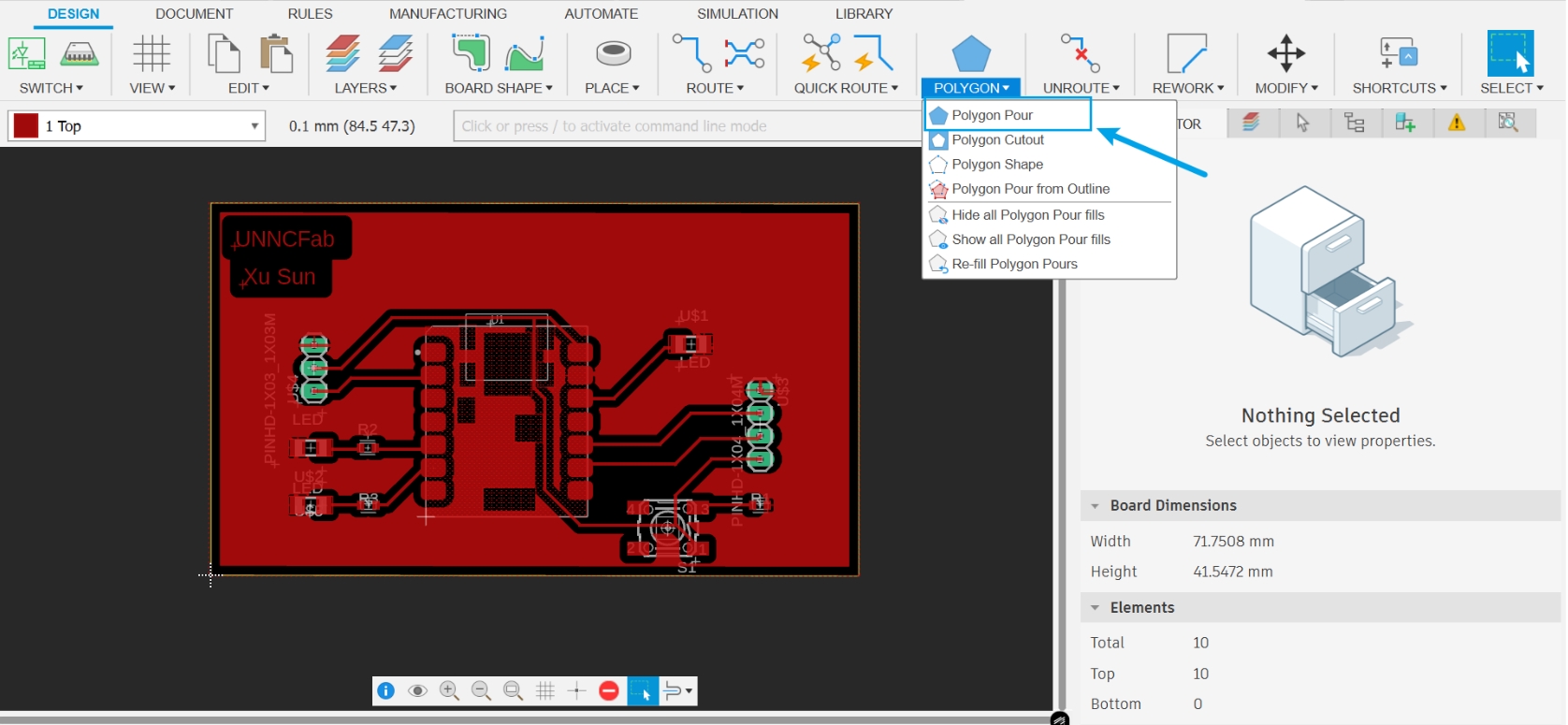This screenshot has height=725, width=1568.
Task: Click the Place via ring icon
Action: tap(613, 53)
